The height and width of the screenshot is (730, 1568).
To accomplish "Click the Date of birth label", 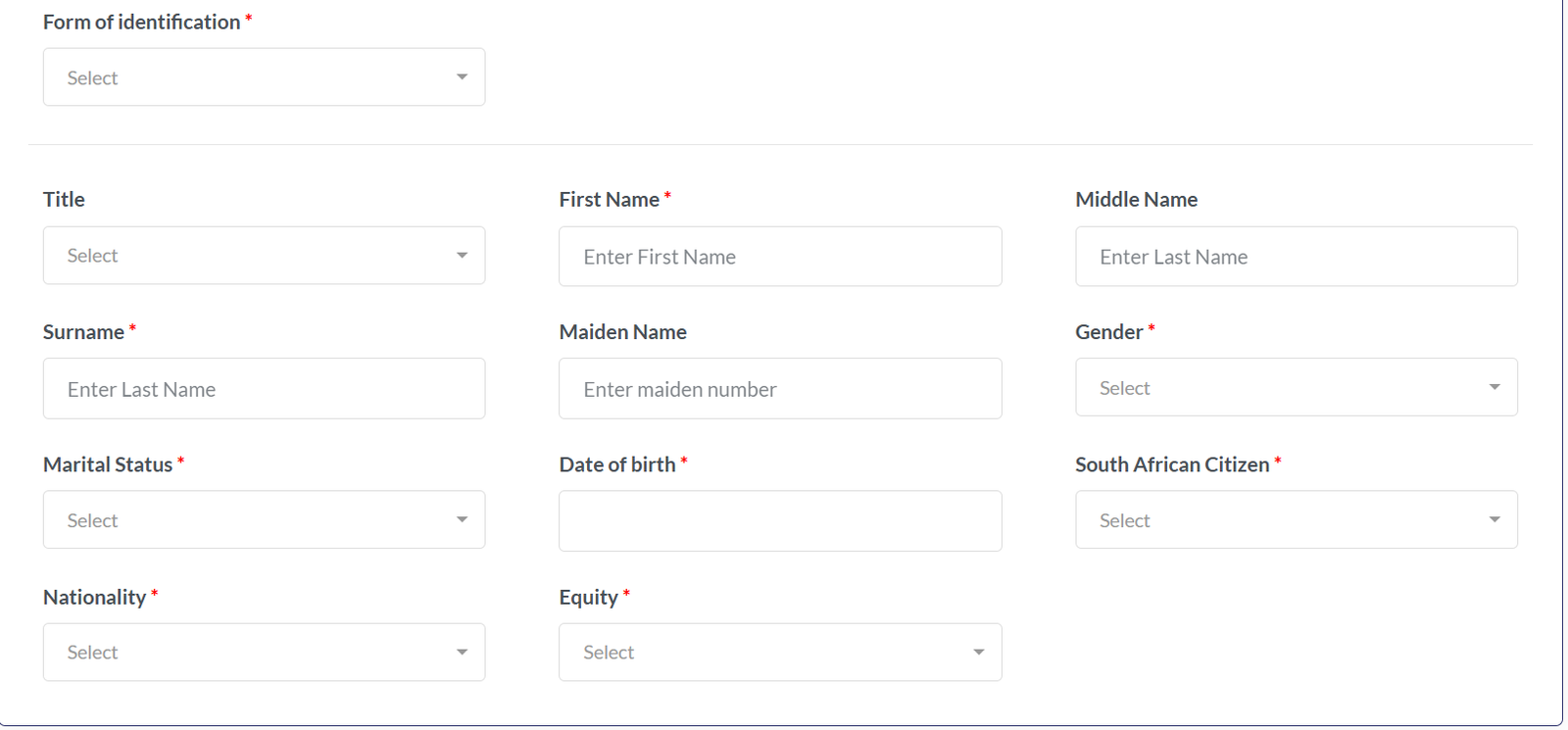I will 617,464.
